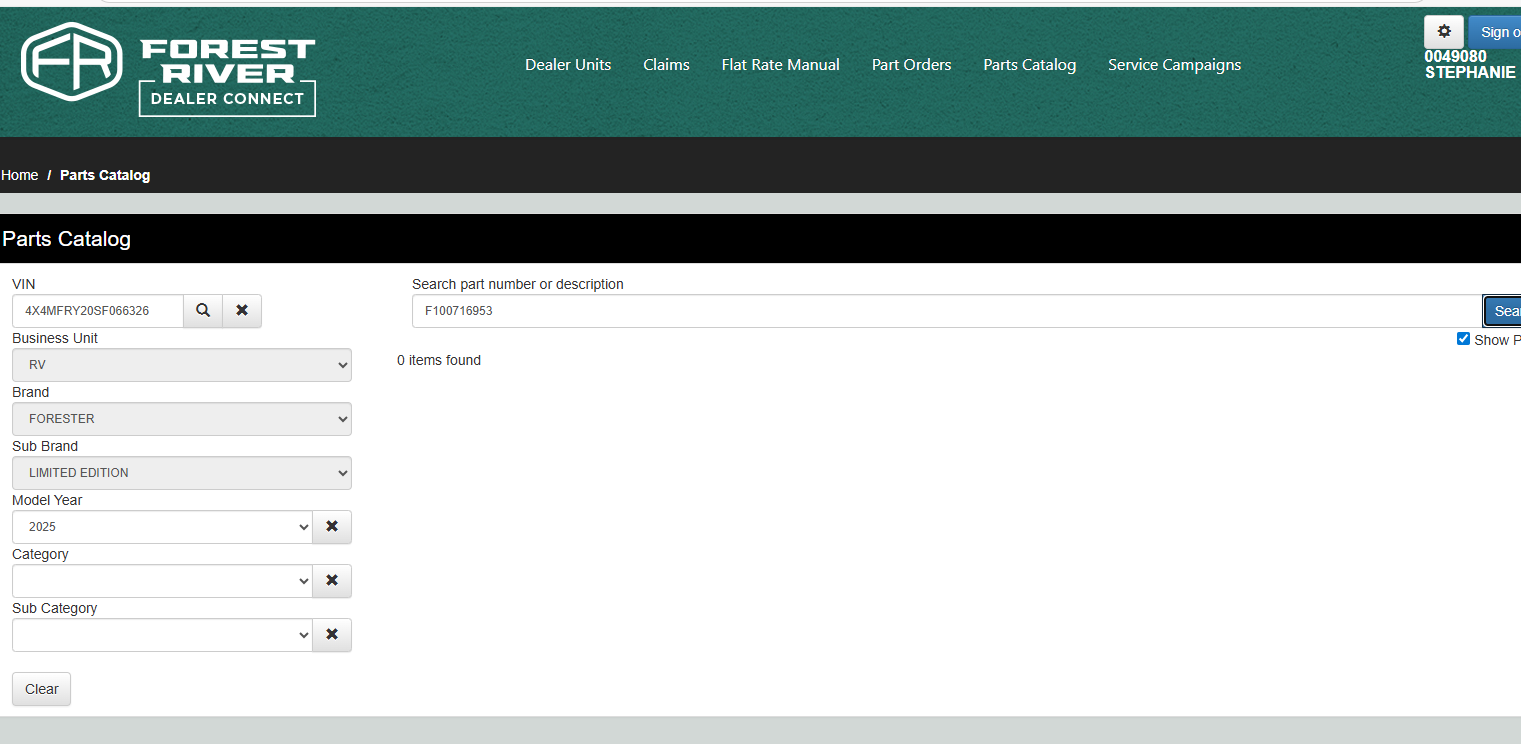Clear Category using its X icon
This screenshot has width=1521, height=744.
332,581
